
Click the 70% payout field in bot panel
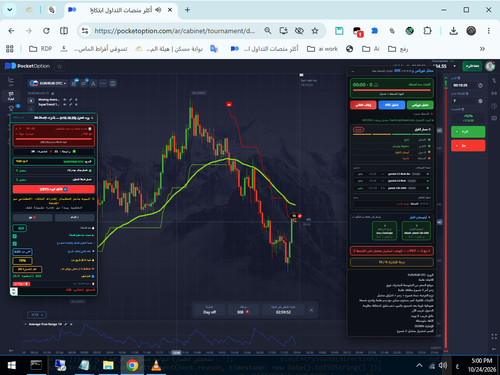22,260
